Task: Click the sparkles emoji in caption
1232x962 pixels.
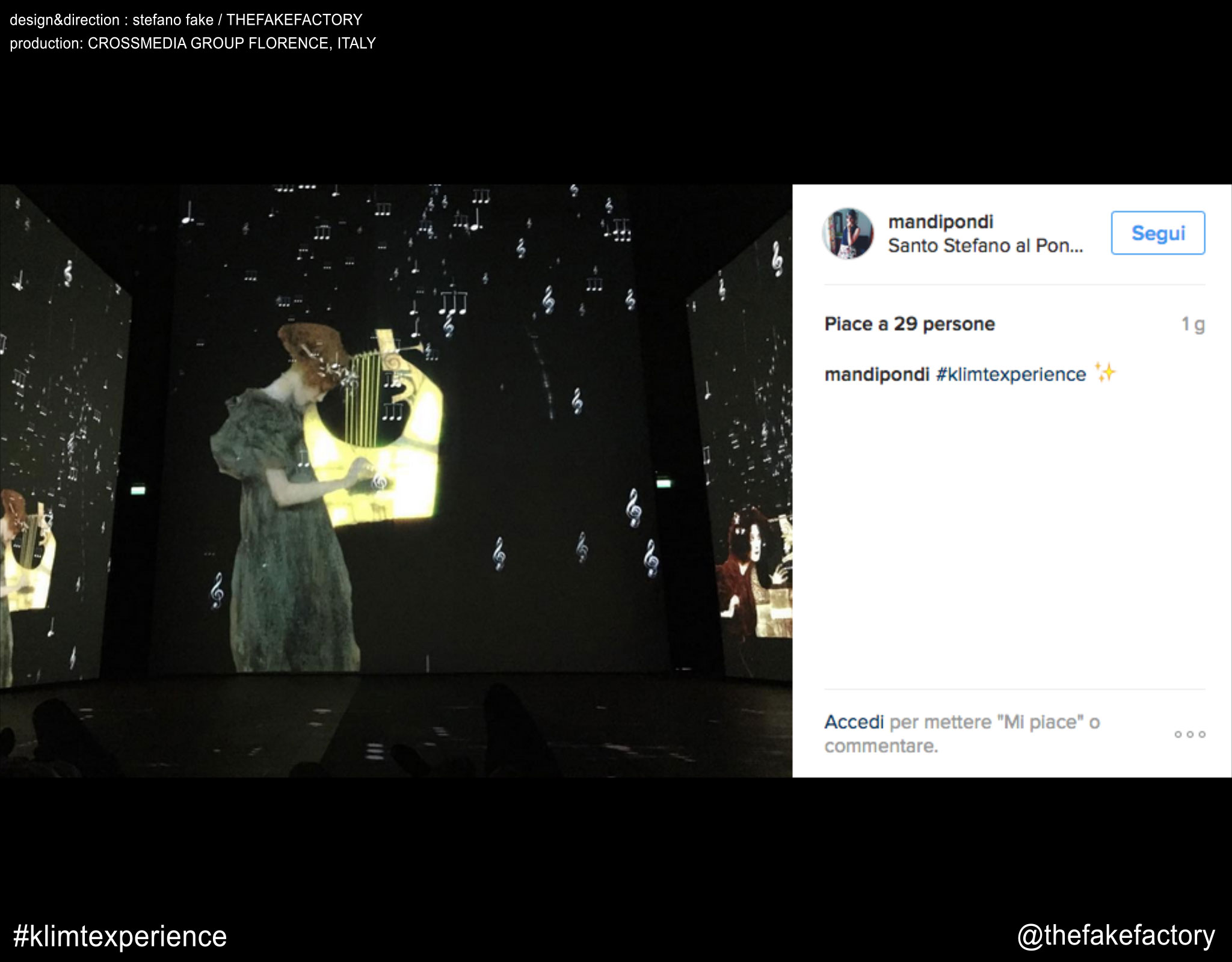Action: point(1105,373)
